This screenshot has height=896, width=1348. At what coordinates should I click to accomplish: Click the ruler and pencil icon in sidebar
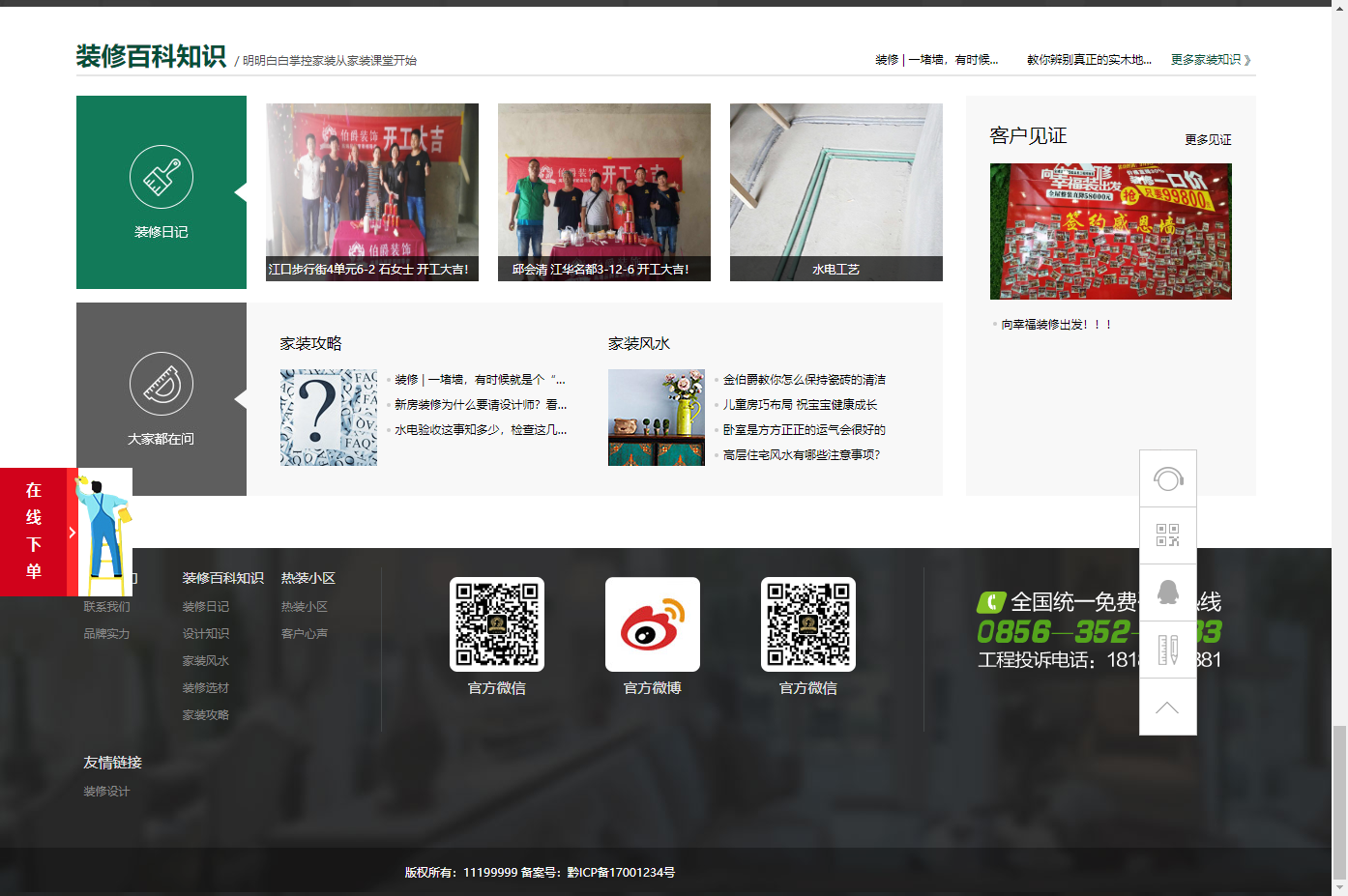click(1168, 650)
